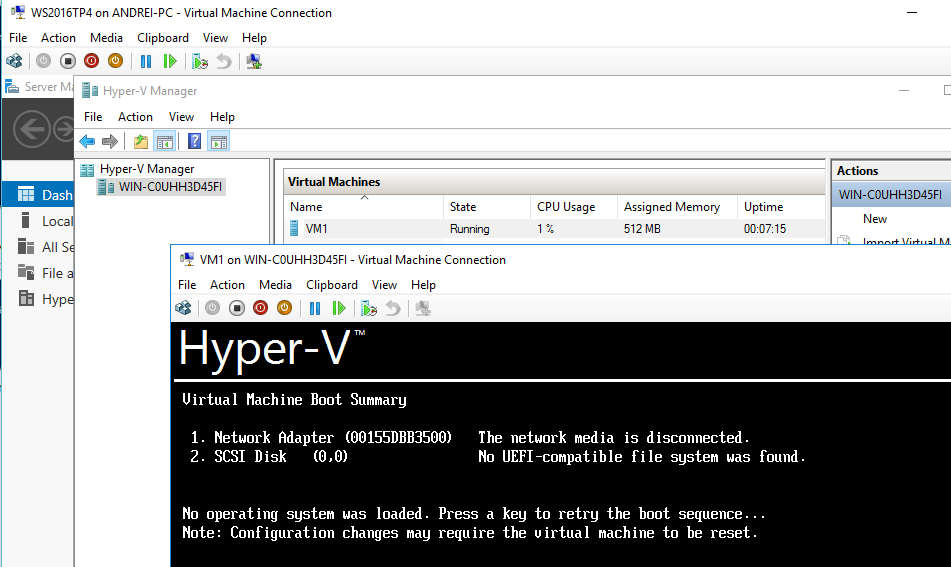Open All Servers in Server Manager sidebar

pos(38,247)
